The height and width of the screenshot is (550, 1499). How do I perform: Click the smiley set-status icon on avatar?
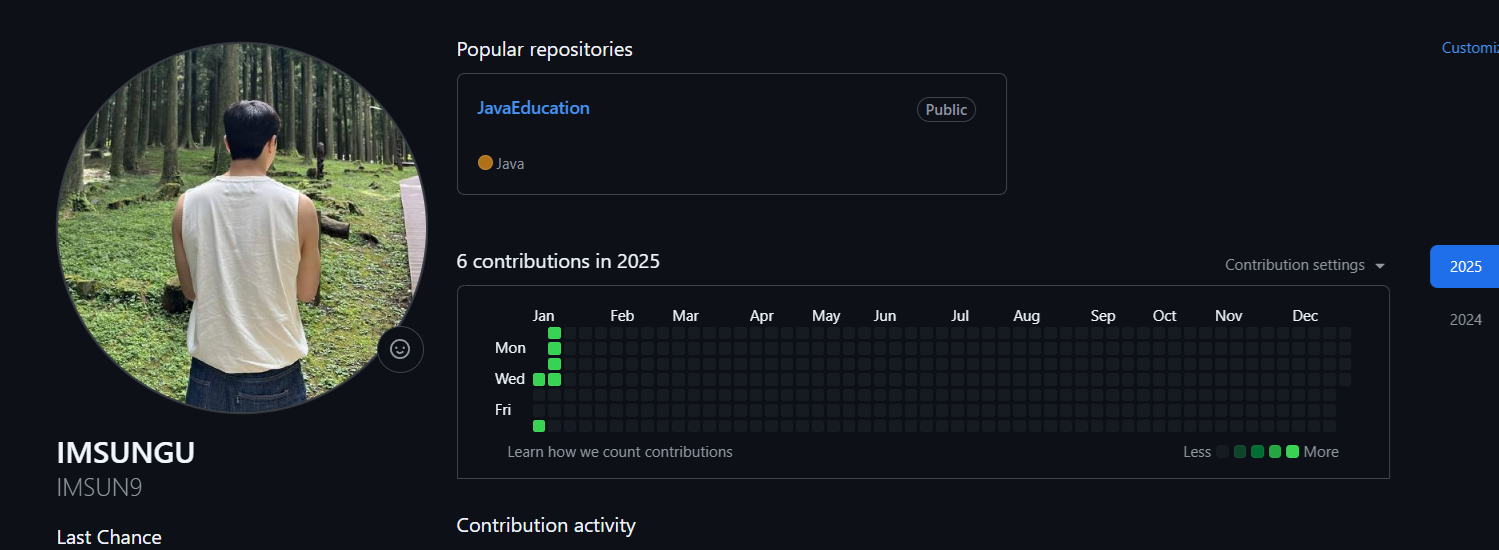(x=400, y=349)
